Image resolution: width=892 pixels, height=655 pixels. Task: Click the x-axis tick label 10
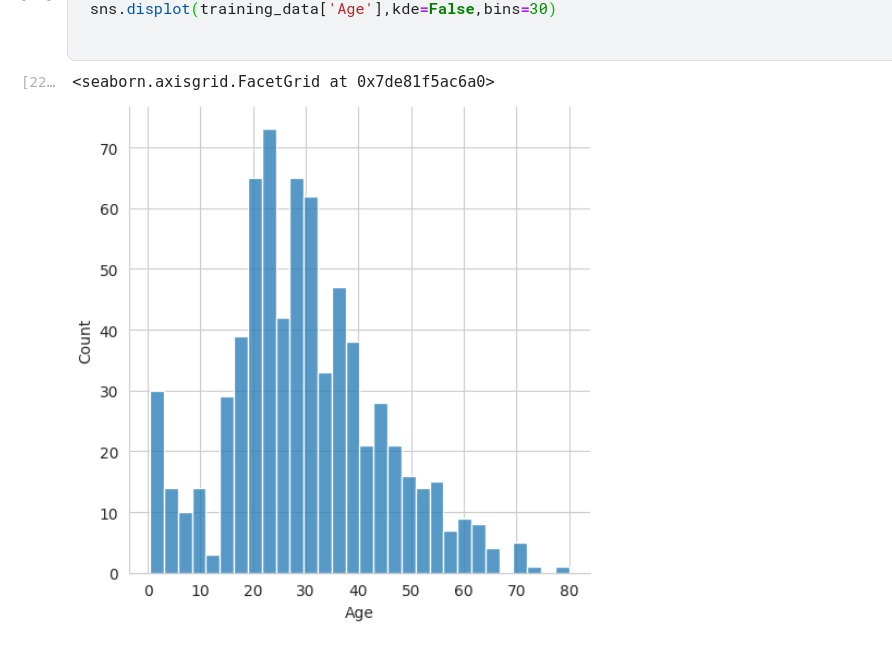[x=200, y=591]
